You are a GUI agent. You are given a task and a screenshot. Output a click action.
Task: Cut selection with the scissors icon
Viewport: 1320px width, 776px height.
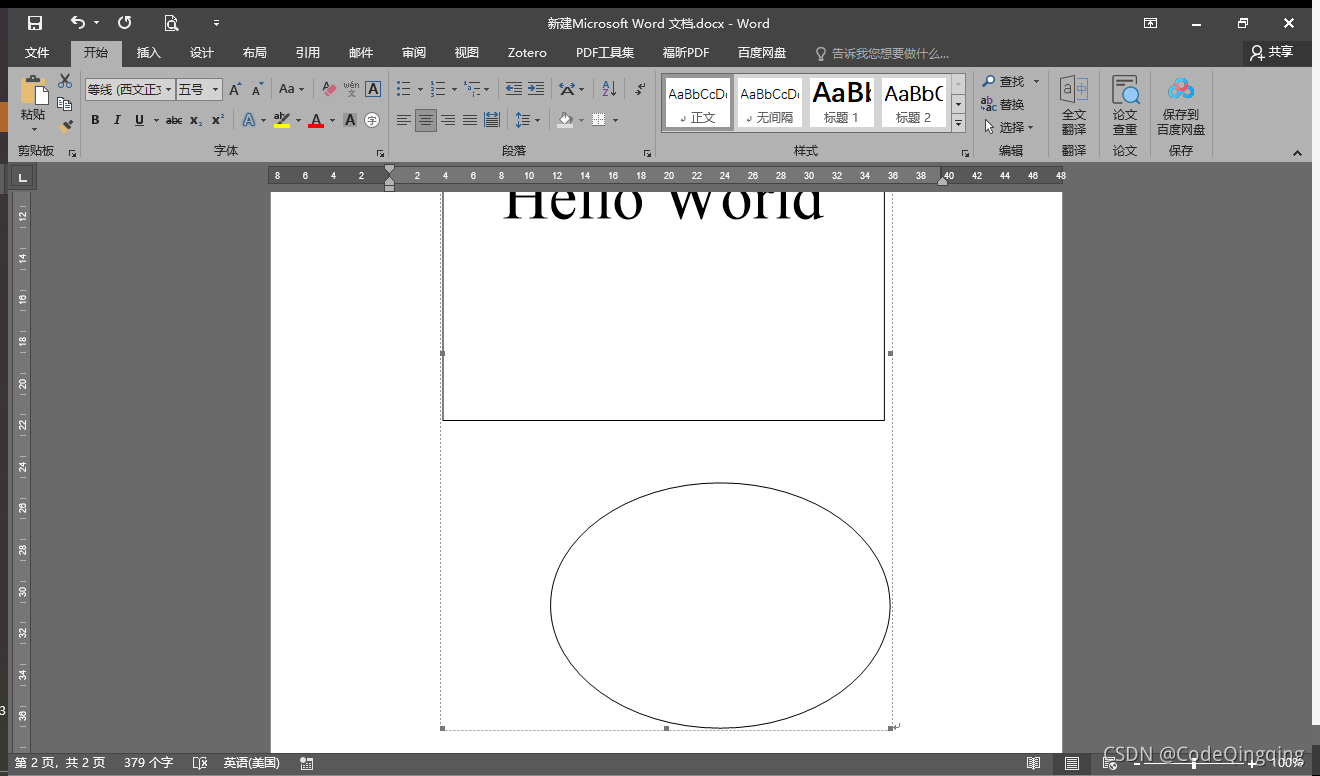tap(65, 81)
